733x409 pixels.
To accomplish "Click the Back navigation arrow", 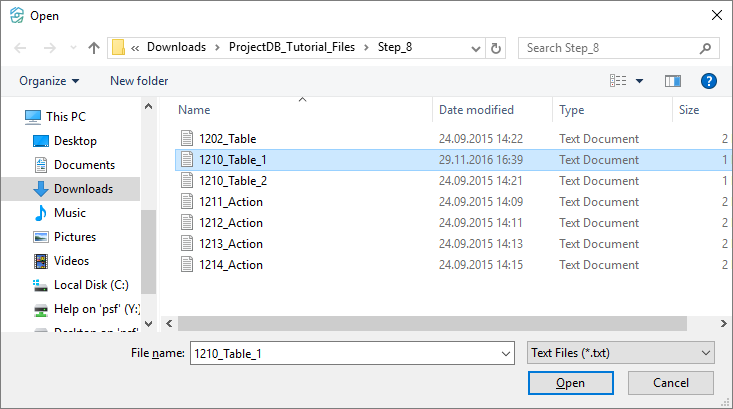I will [20, 47].
